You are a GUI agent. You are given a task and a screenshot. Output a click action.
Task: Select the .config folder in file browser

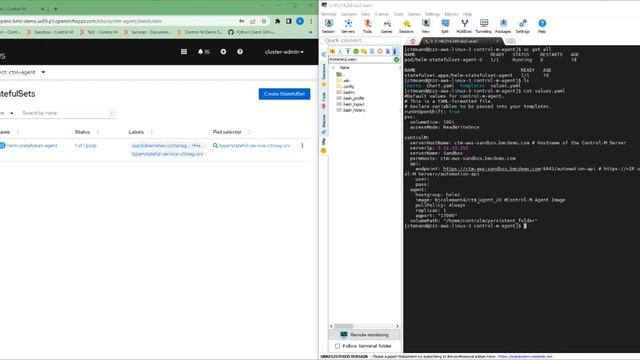click(345, 87)
